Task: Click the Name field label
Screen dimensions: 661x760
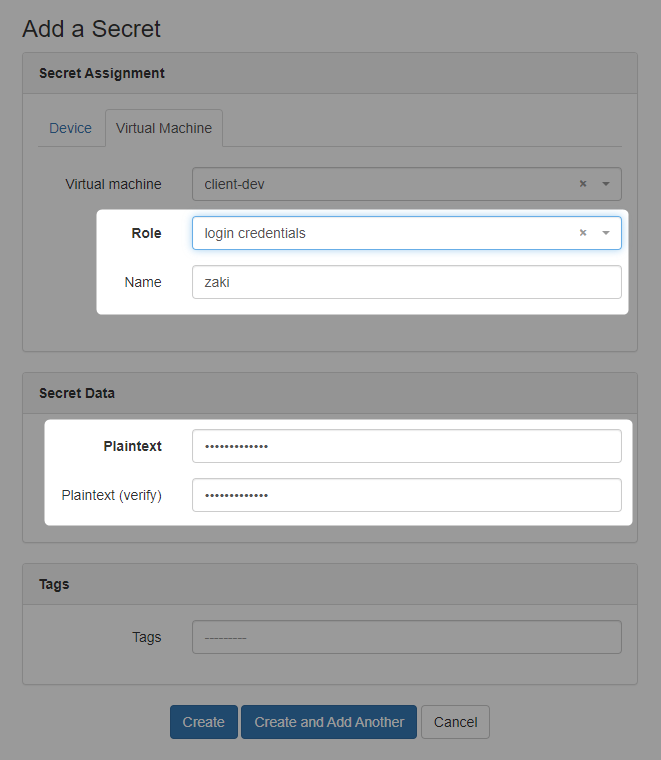Action: [x=143, y=282]
